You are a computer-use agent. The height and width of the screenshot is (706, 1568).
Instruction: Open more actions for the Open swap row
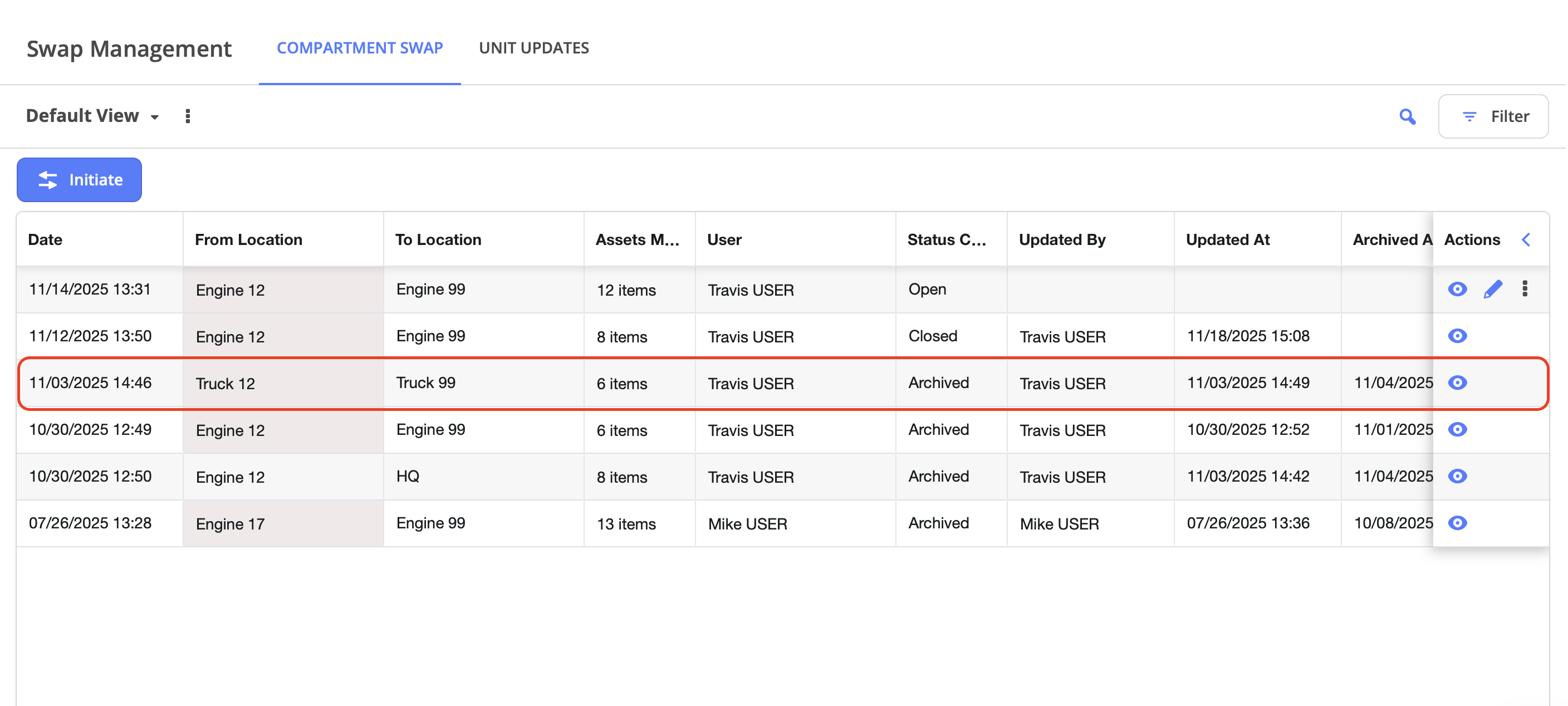[x=1524, y=289]
